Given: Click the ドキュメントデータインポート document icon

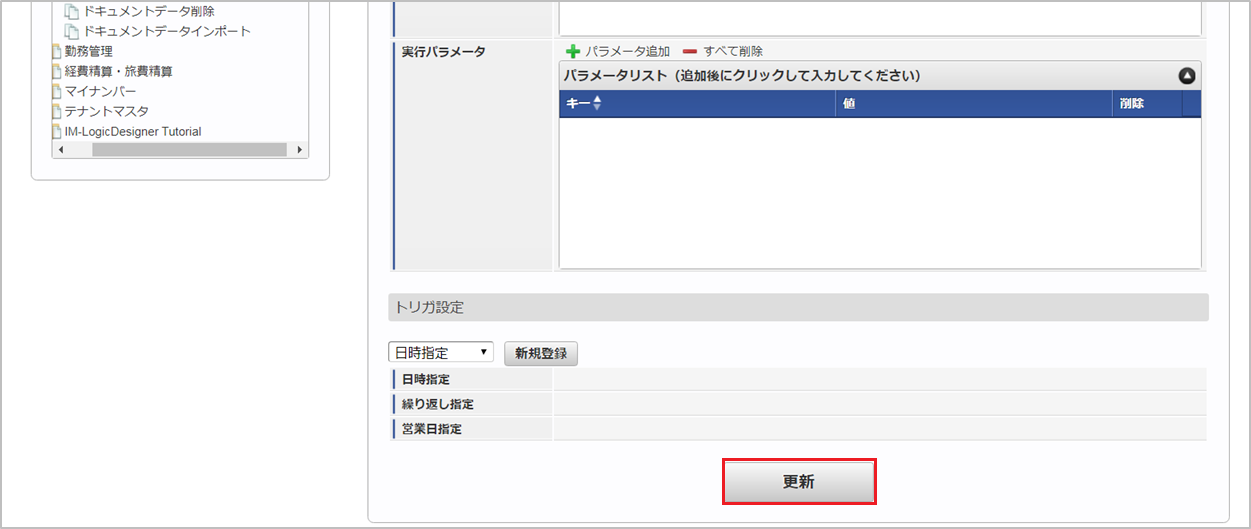Looking at the screenshot, I should (x=72, y=31).
